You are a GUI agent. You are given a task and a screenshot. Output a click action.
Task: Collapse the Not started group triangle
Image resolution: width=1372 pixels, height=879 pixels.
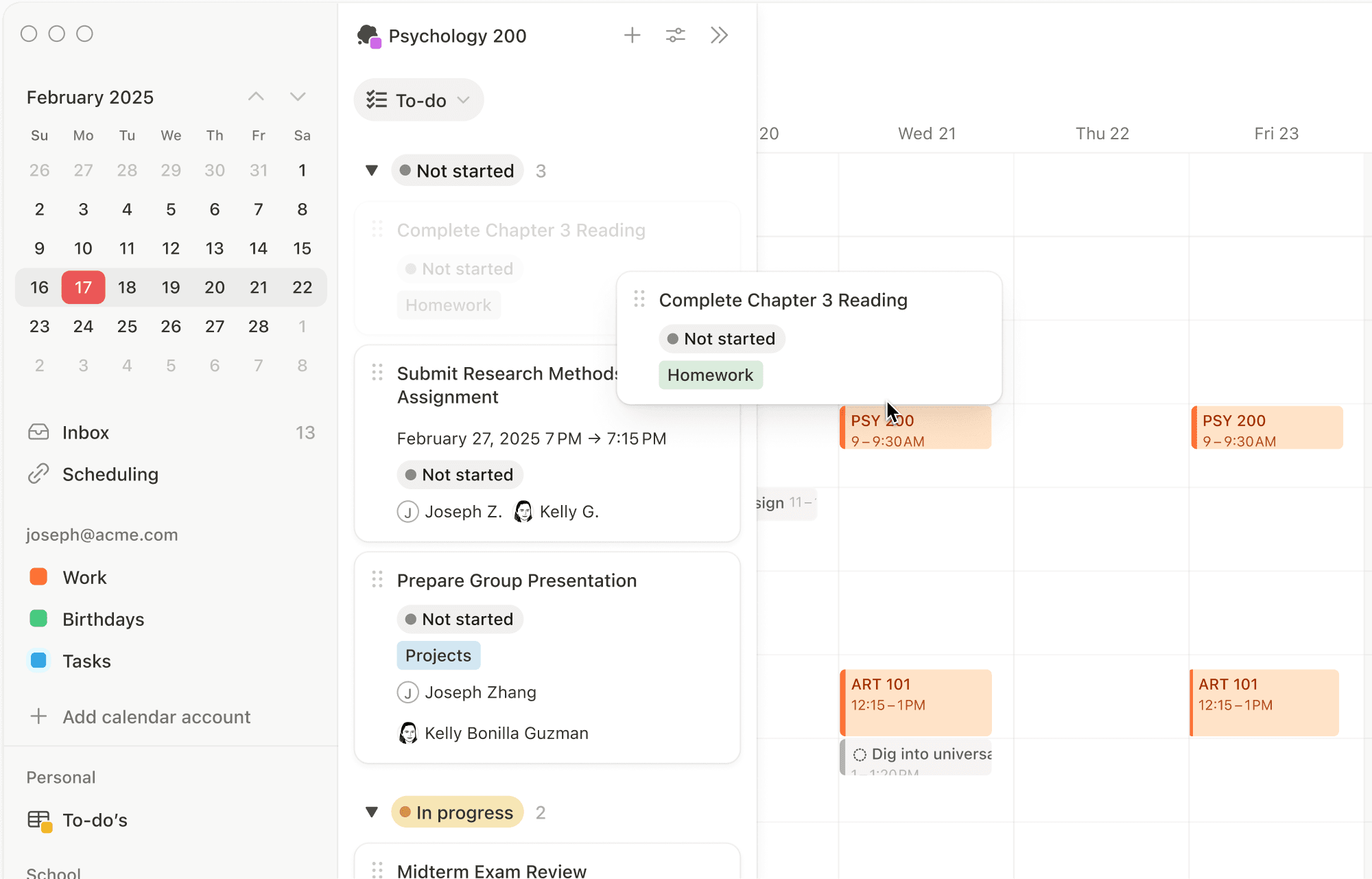pos(372,170)
